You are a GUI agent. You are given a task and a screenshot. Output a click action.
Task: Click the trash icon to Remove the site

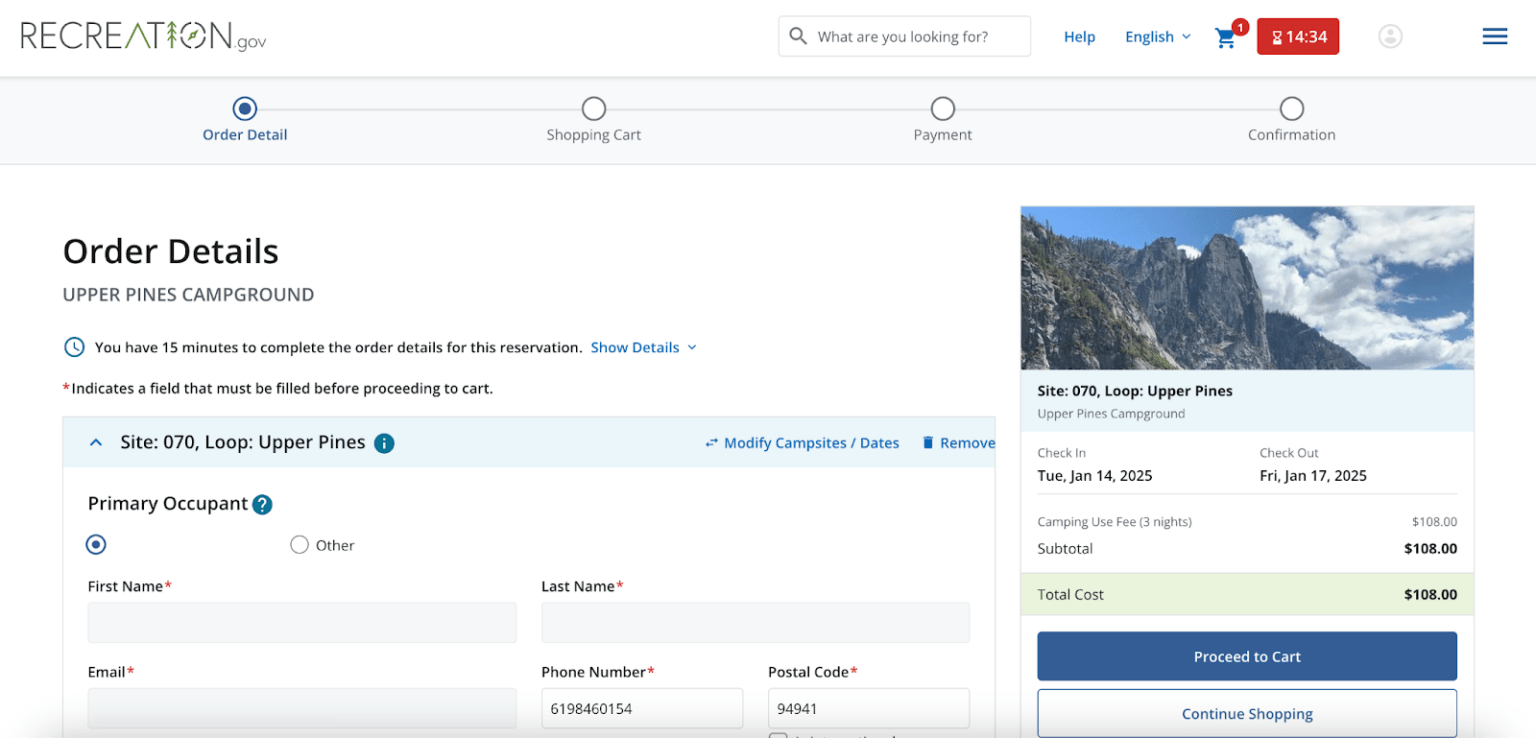click(x=928, y=443)
